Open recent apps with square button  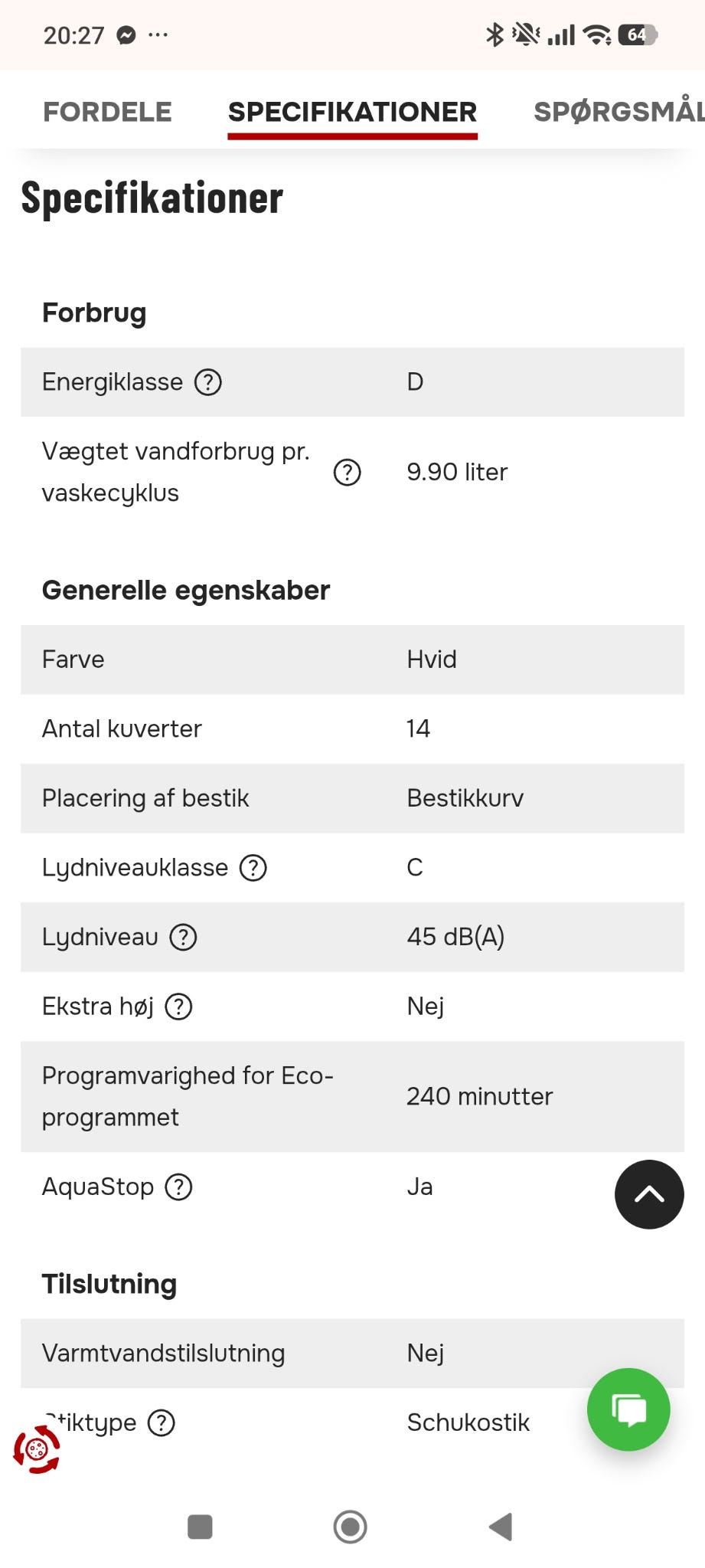(200, 1527)
